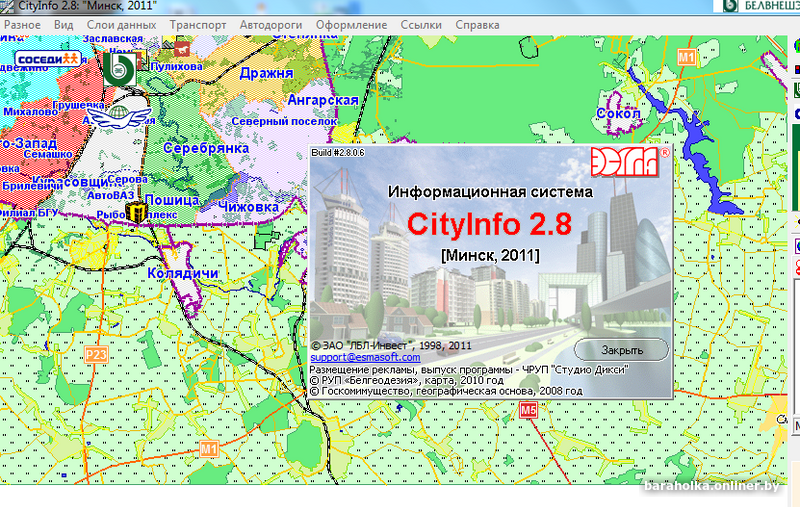Open the Справка menu

[x=478, y=25]
